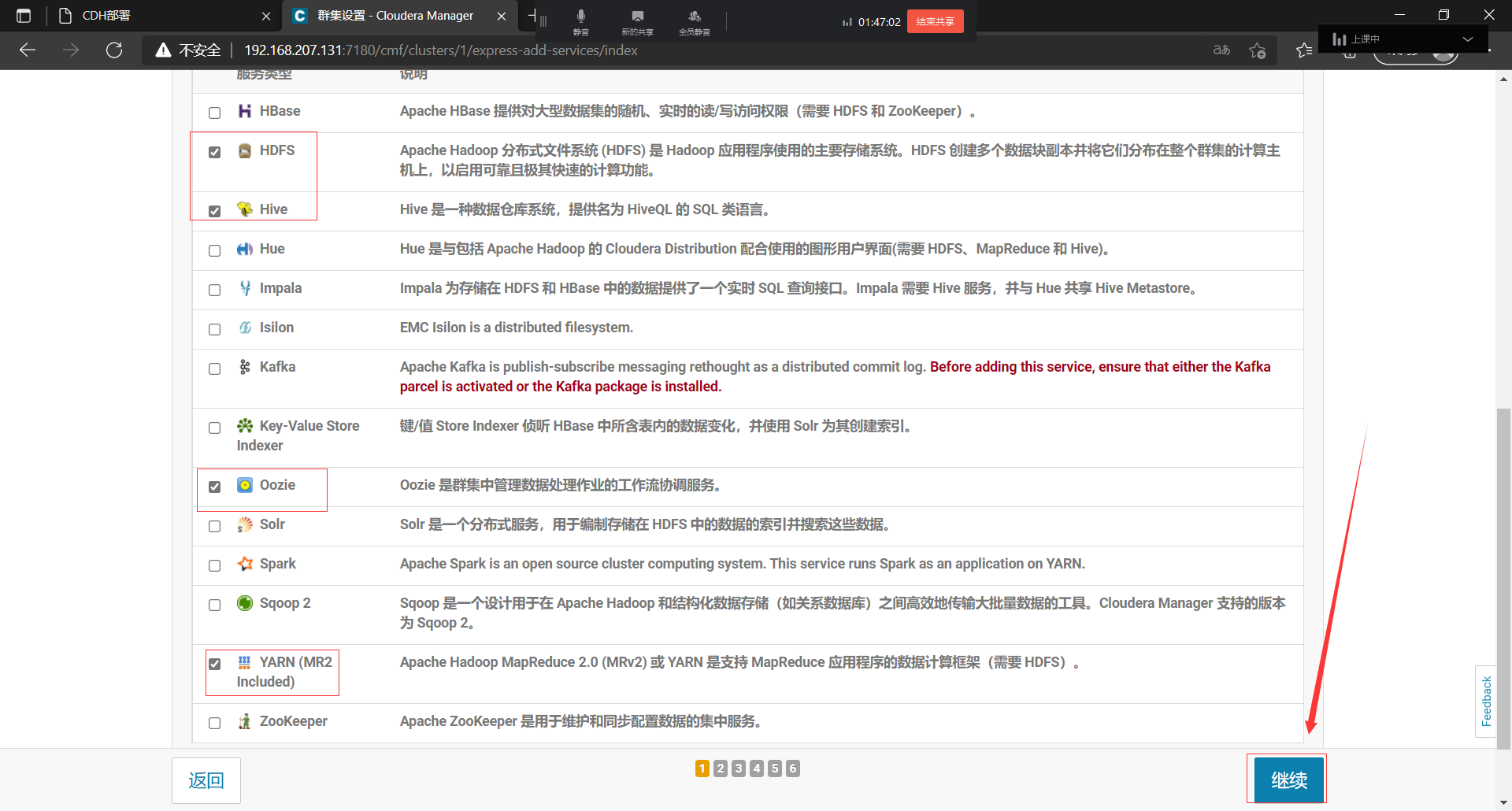Click the 返回 back button
1512x811 pixels.
click(x=206, y=780)
